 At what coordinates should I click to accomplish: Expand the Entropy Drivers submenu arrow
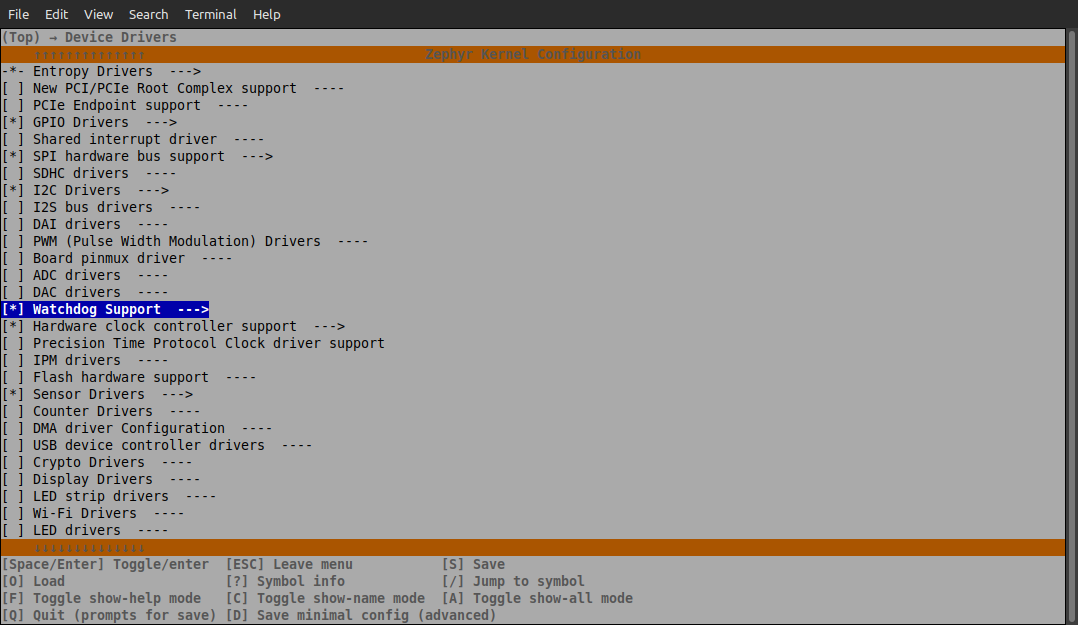[185, 71]
